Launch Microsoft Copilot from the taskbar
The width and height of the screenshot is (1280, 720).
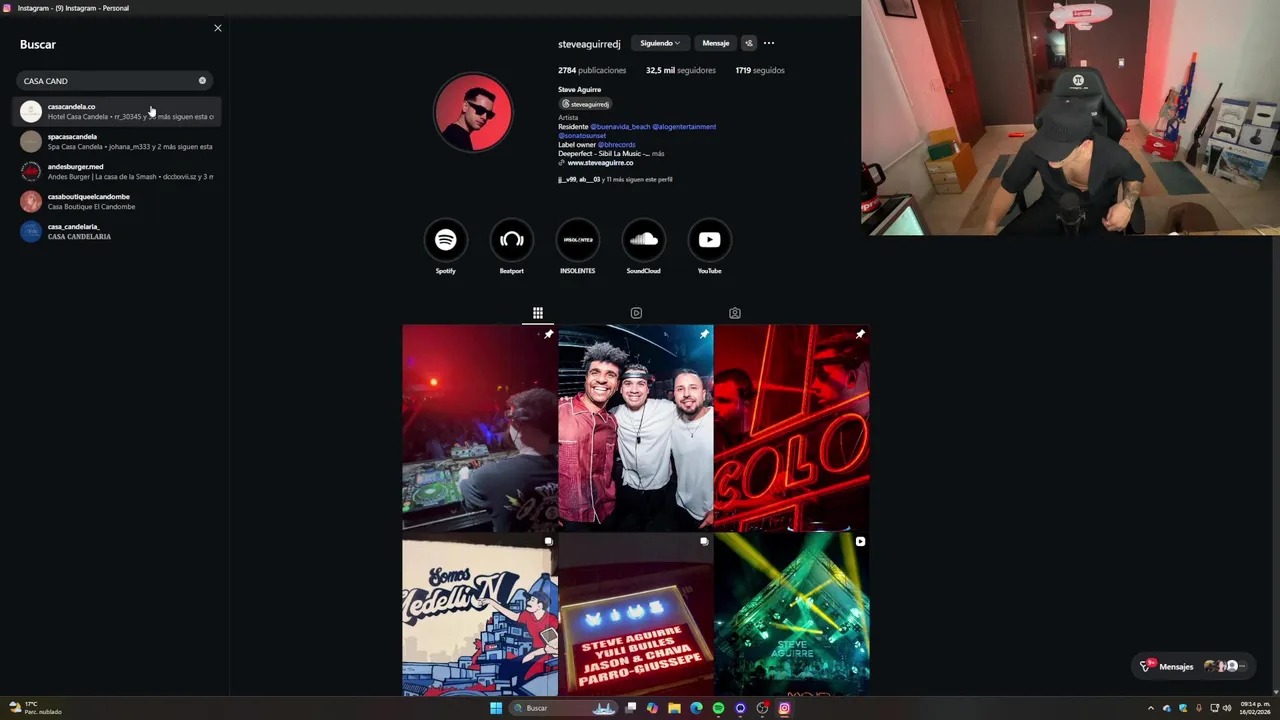click(652, 708)
